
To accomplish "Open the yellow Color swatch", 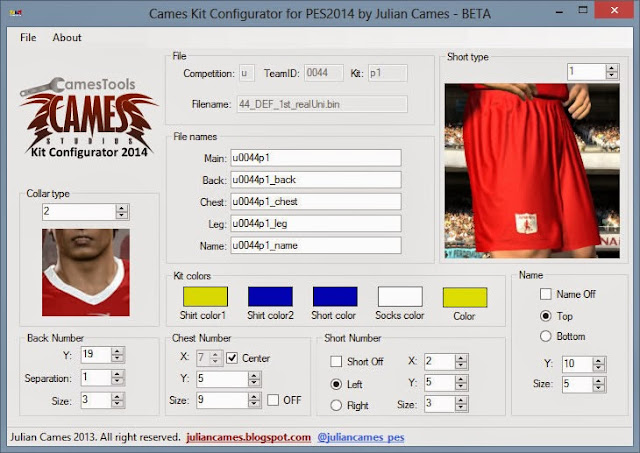I will point(465,297).
